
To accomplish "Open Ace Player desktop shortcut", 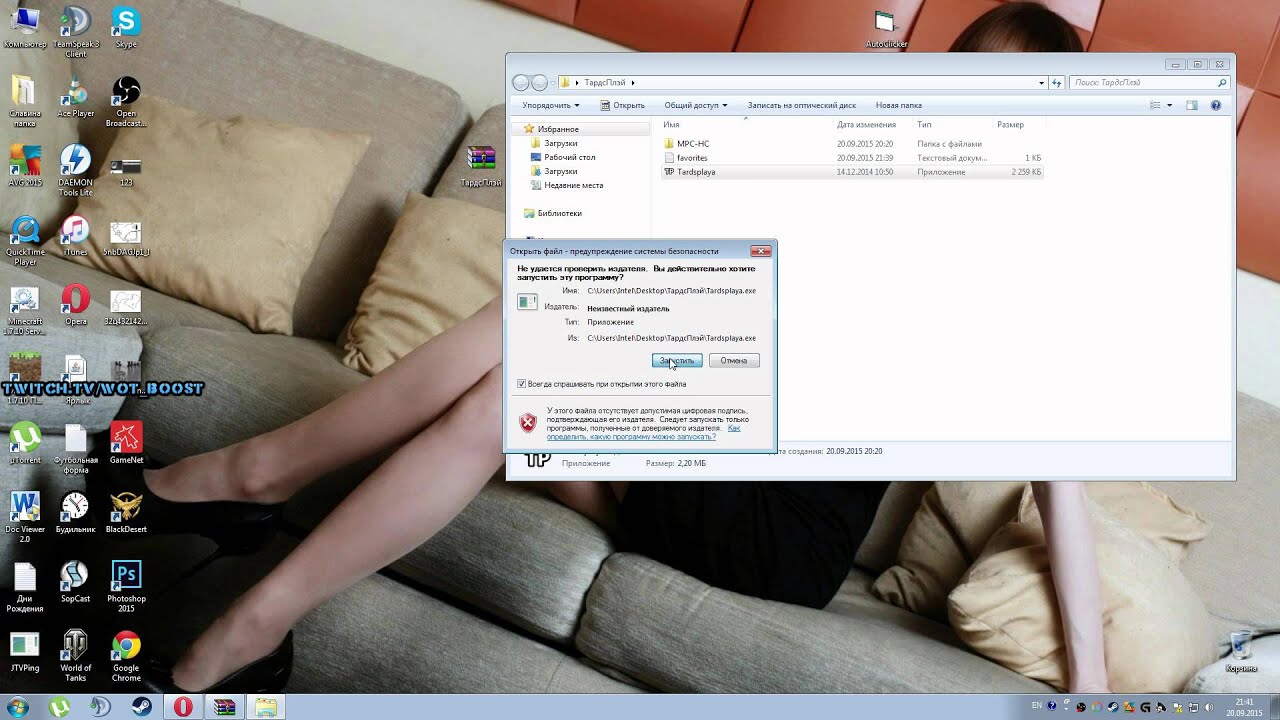I will click(75, 97).
